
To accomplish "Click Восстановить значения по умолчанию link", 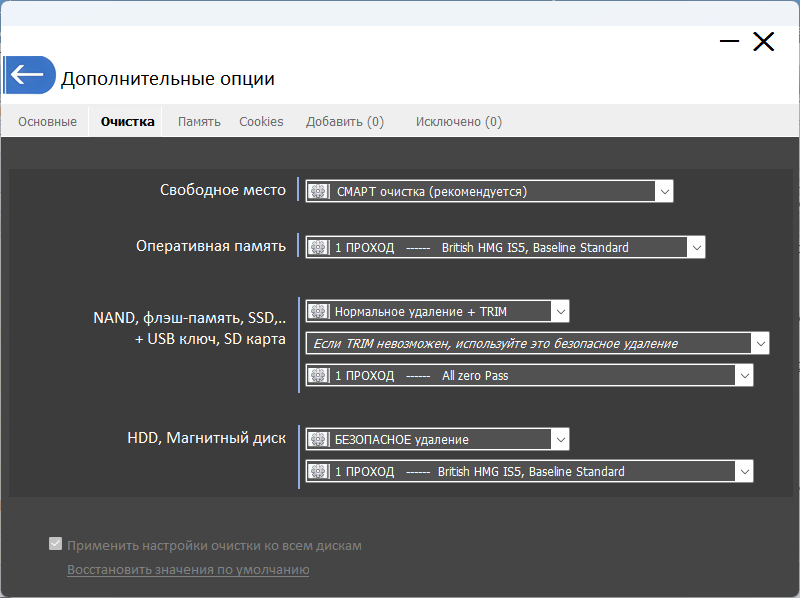I will click(x=188, y=570).
